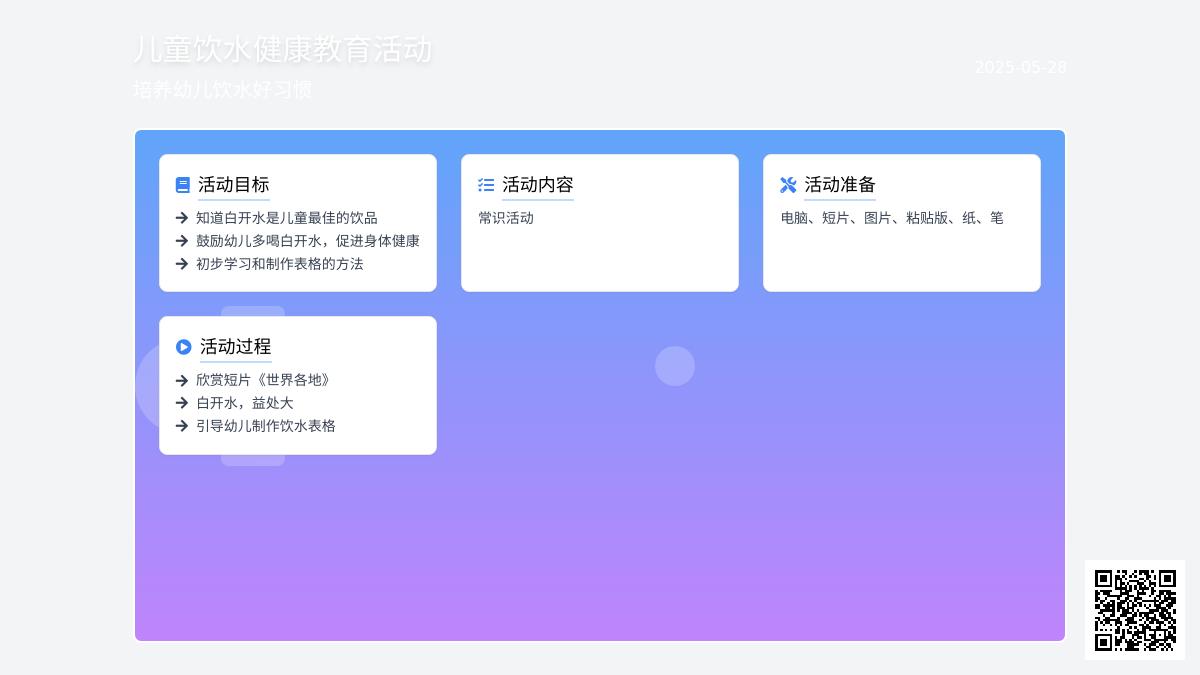The height and width of the screenshot is (675, 1200).
Task: Click the materials list 电脑、短片、图片、粘贴版、纸、笔
Action: [x=892, y=218]
